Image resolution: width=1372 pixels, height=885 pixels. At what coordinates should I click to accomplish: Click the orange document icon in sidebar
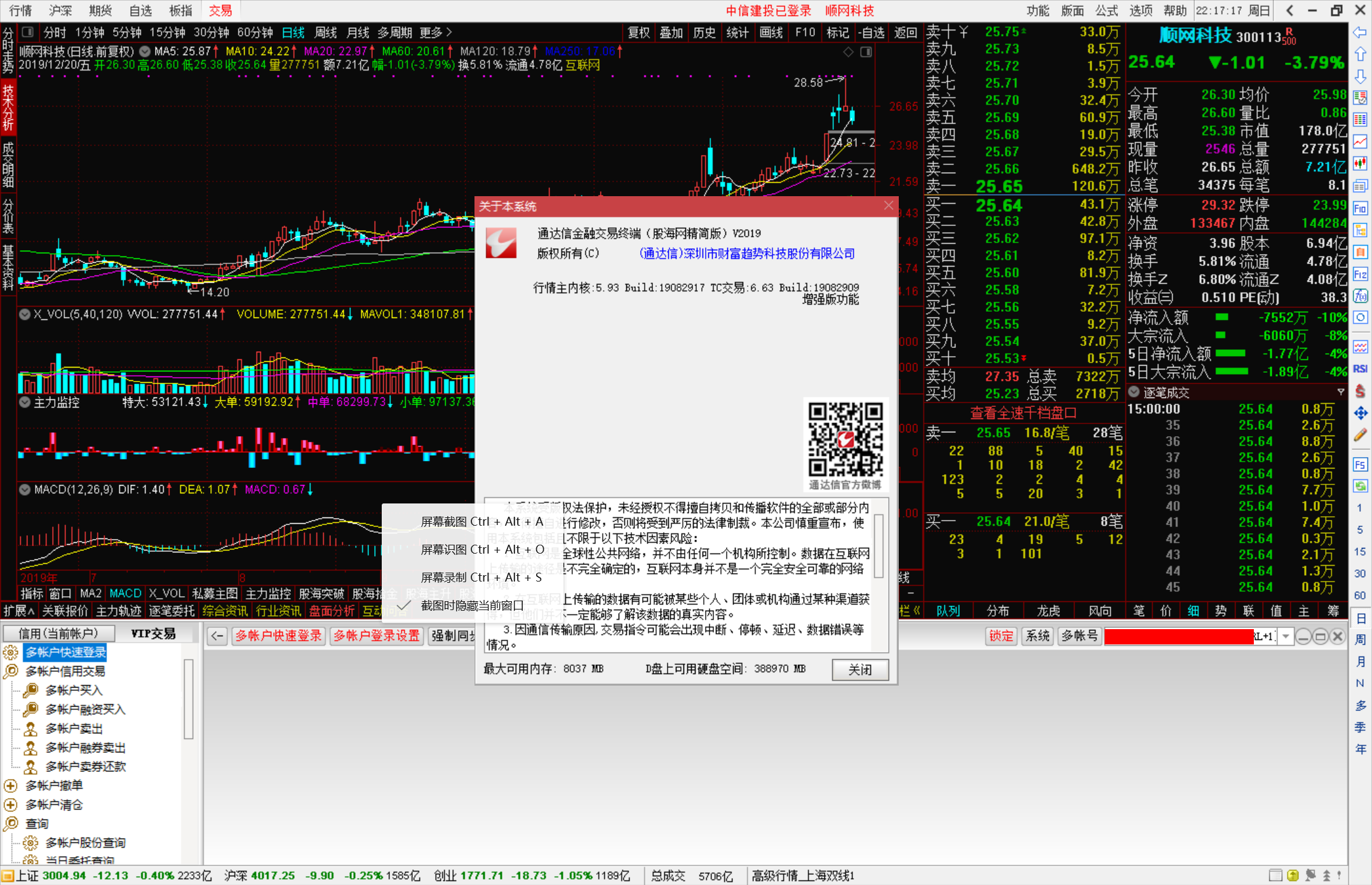(1360, 252)
